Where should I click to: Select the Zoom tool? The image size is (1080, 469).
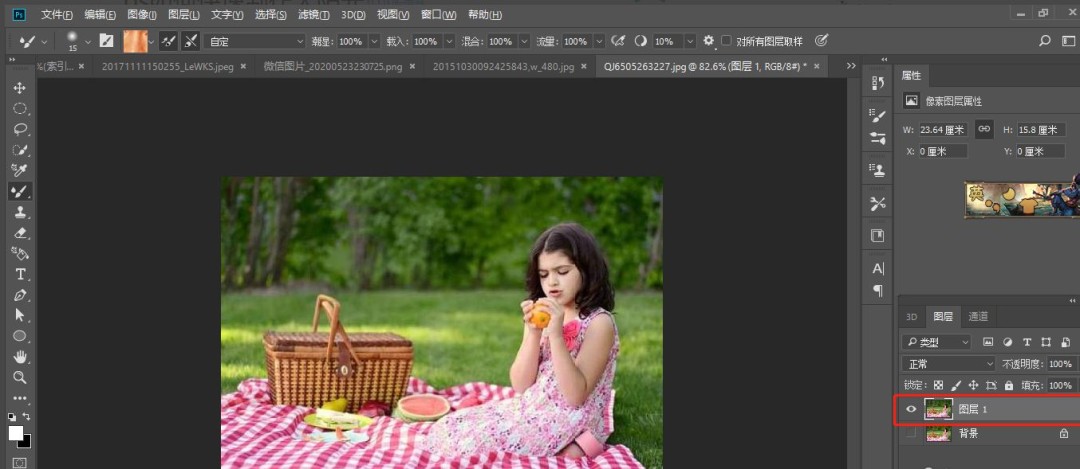(x=19, y=377)
